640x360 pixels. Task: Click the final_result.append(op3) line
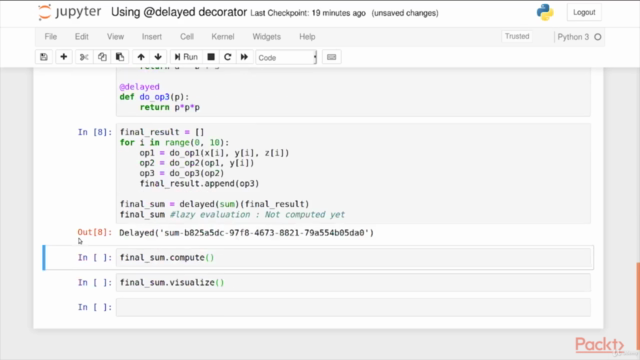tap(199, 184)
